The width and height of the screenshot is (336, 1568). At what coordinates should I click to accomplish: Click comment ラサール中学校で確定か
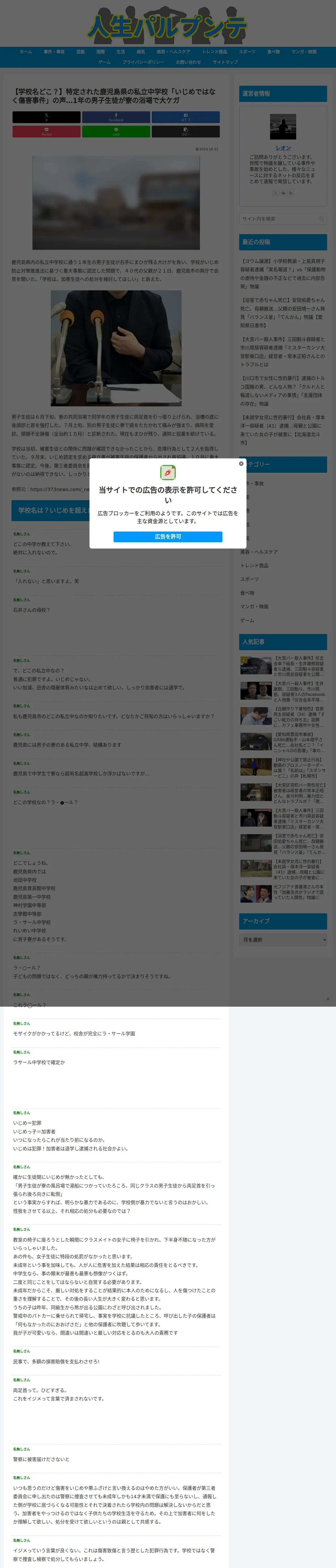[39, 1062]
